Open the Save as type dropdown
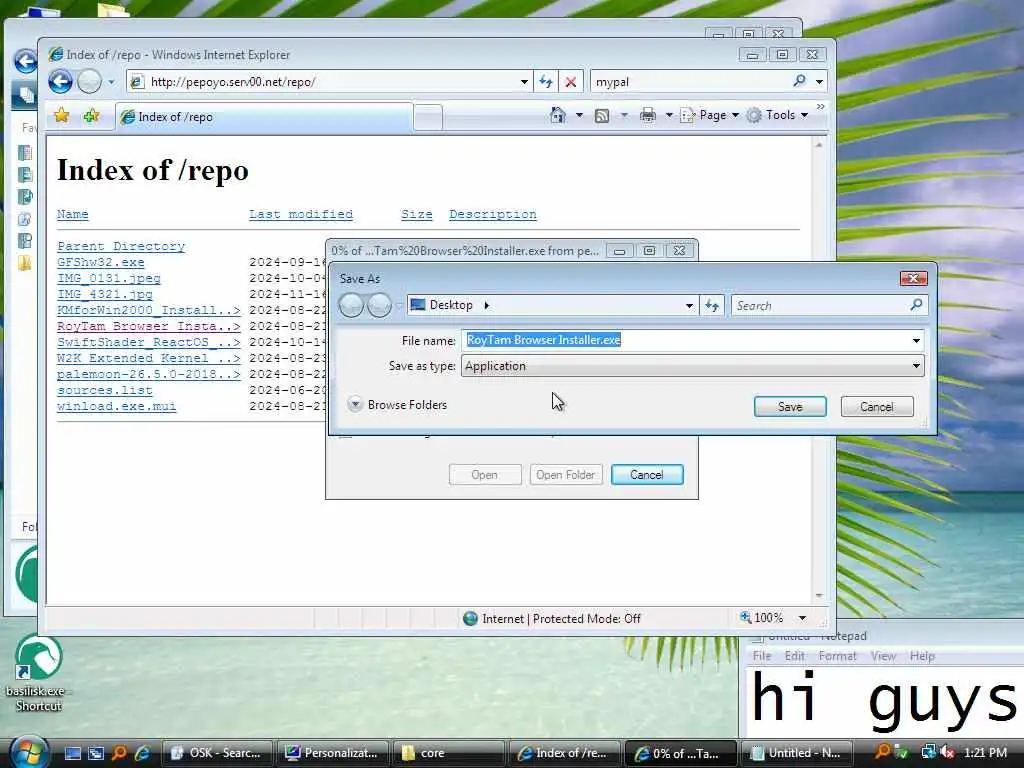This screenshot has height=768, width=1024. [916, 366]
